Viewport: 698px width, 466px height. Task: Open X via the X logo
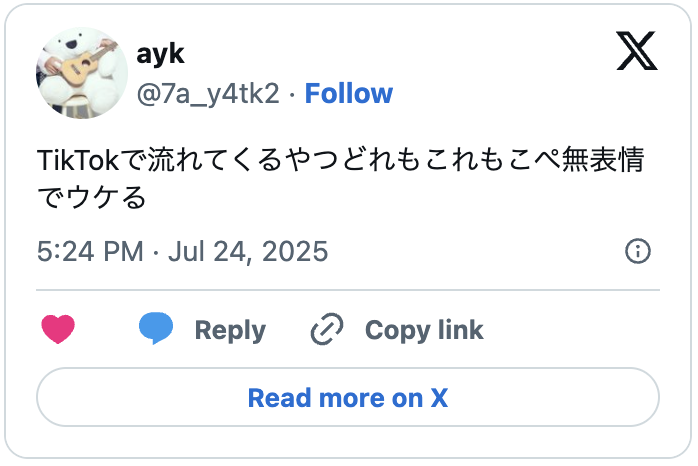[x=637, y=51]
